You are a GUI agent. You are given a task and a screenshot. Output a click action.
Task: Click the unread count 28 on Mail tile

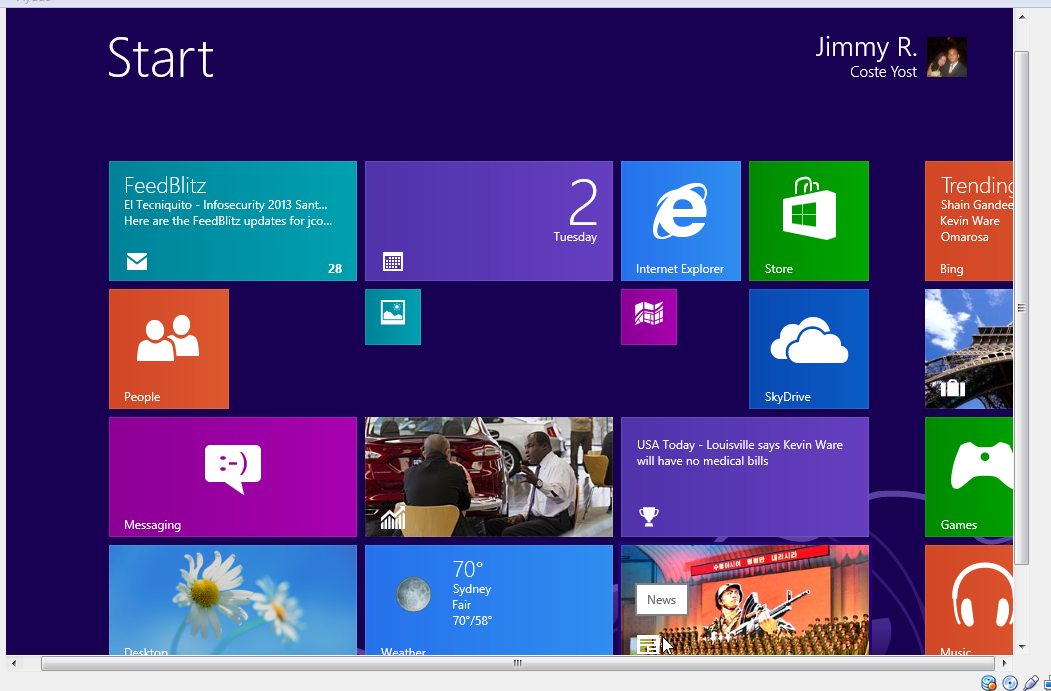tap(335, 269)
